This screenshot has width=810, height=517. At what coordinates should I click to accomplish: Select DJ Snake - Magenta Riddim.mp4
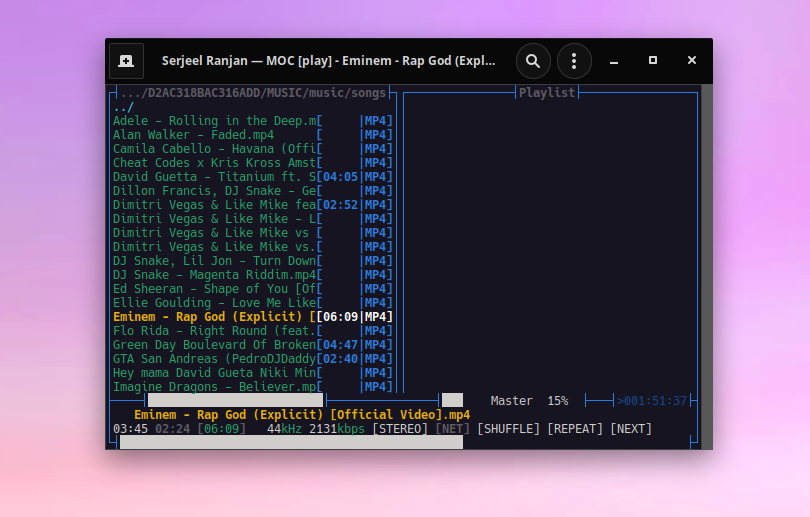click(x=253, y=275)
